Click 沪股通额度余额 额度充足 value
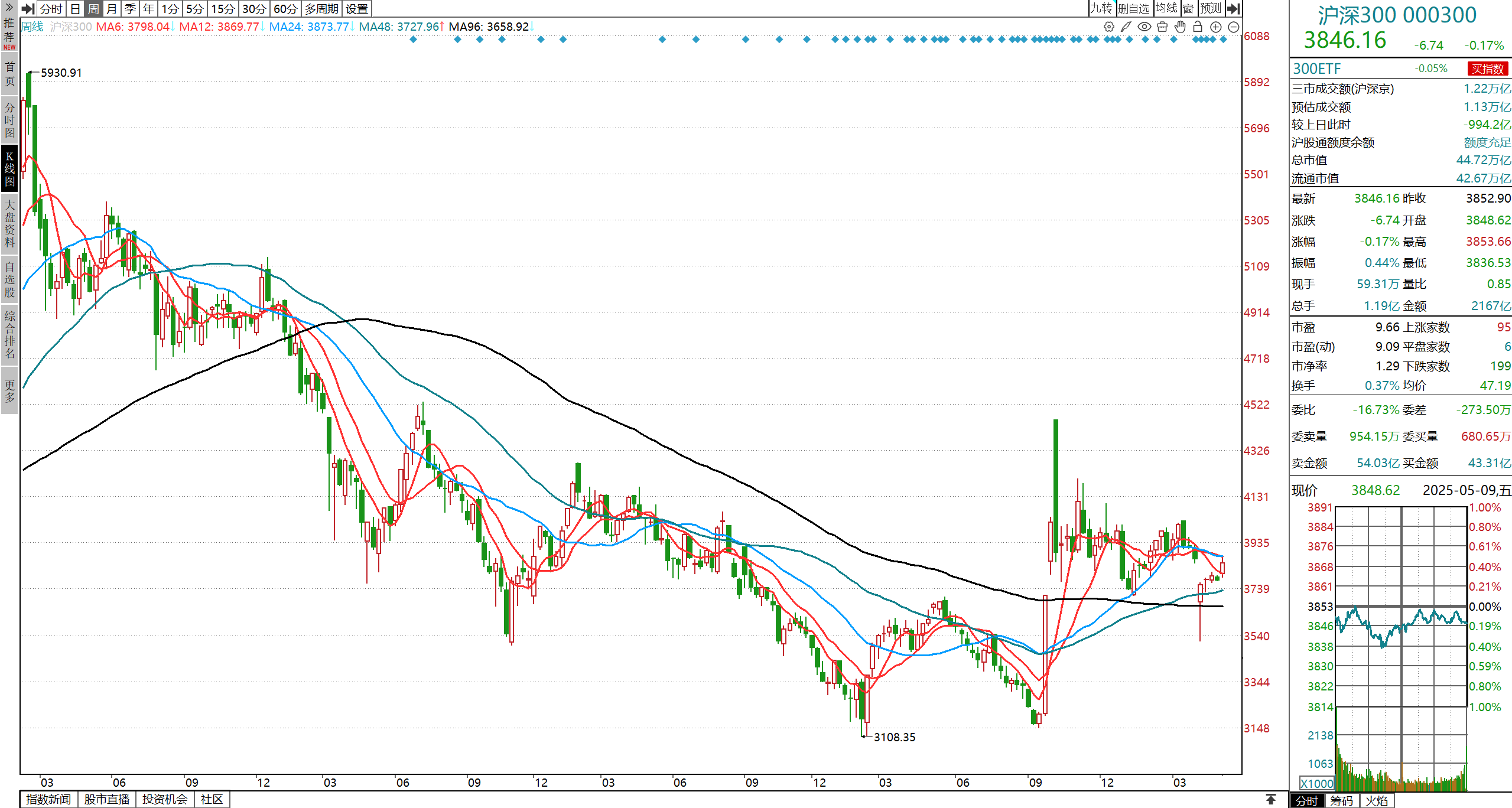Screen dimensions: 1512x808 [1487, 142]
